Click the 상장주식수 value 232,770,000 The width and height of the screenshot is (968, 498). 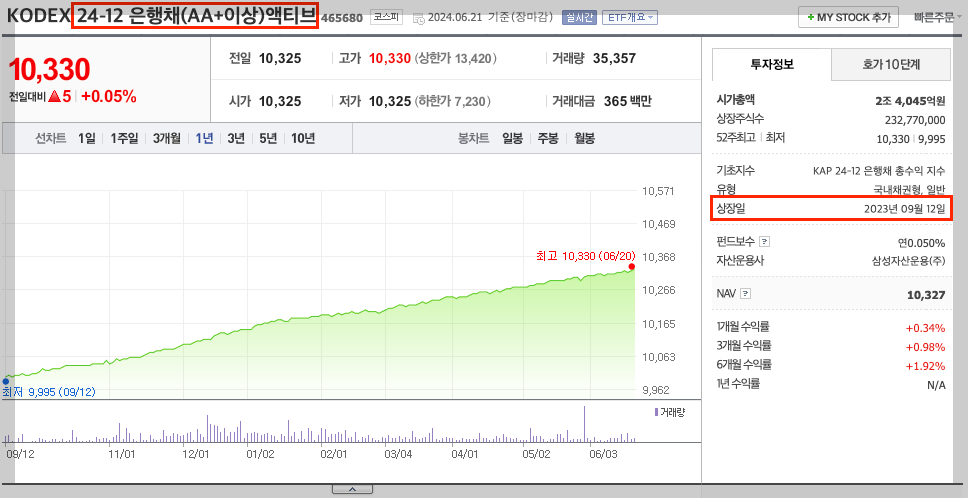(x=915, y=120)
